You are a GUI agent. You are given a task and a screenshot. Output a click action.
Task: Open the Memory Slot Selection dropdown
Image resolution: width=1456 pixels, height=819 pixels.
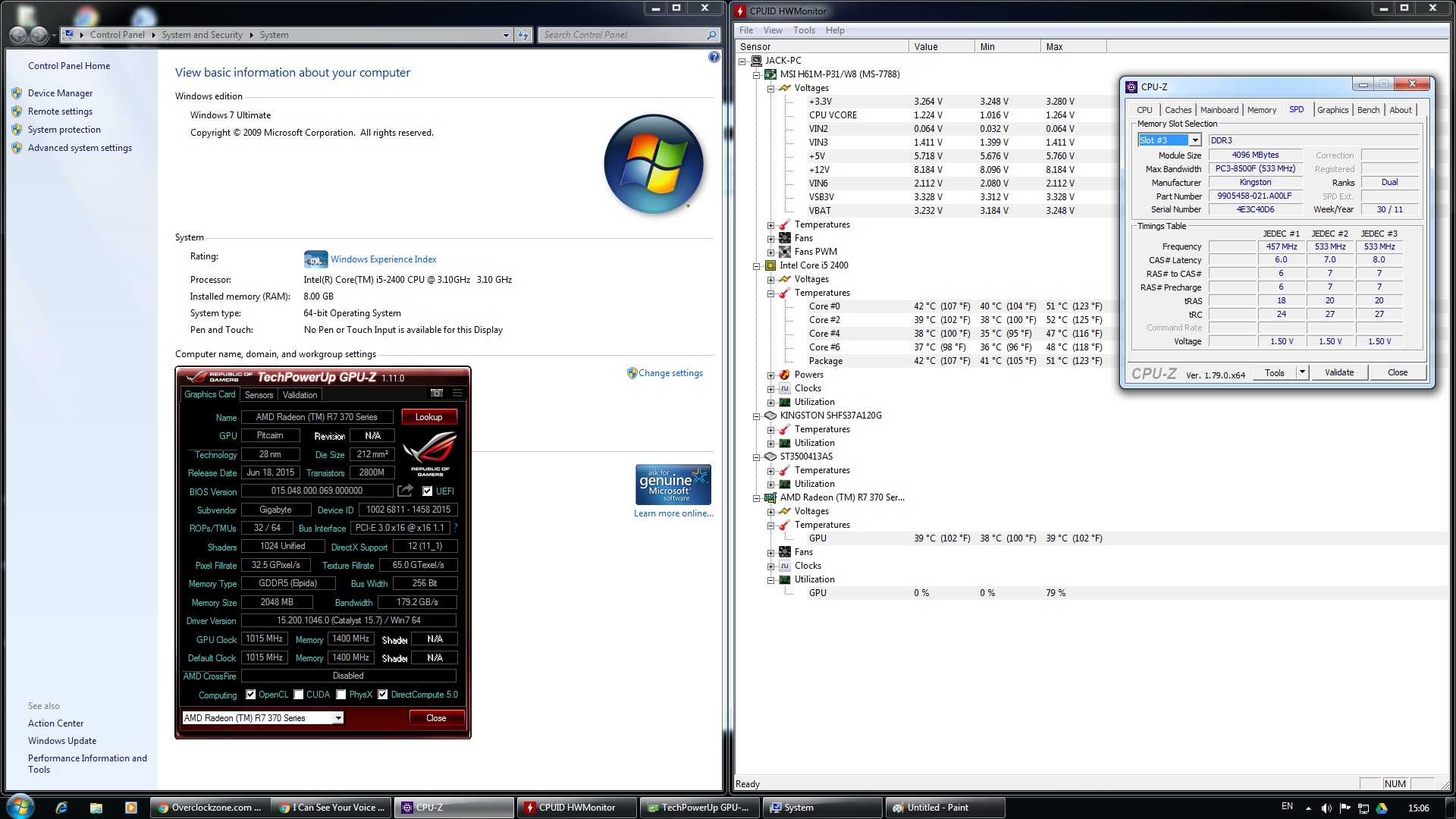(x=1194, y=140)
